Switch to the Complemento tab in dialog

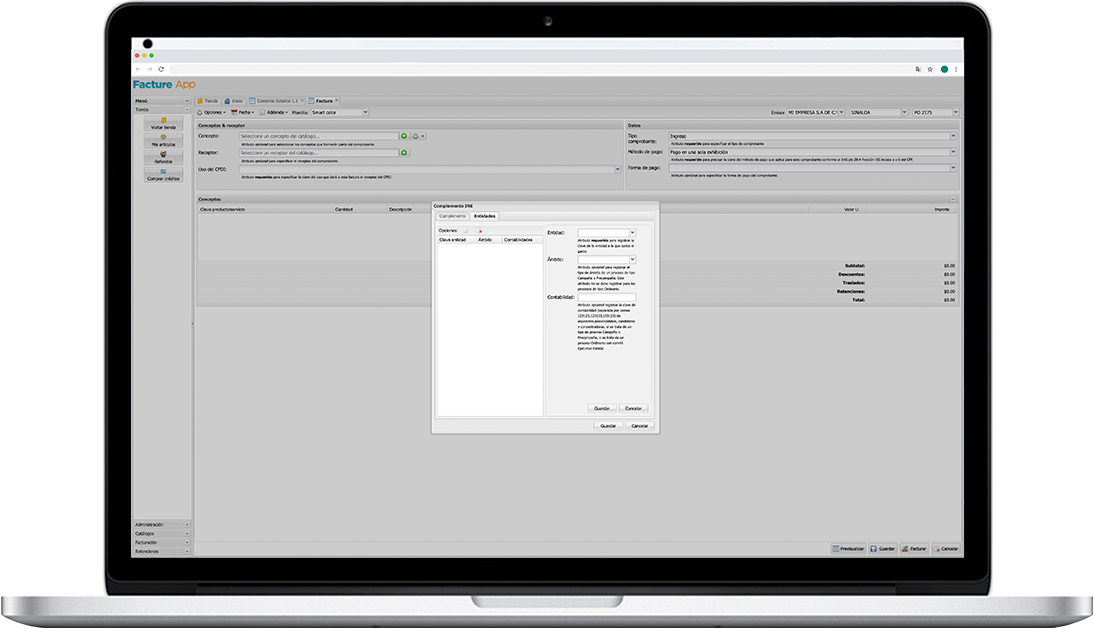point(452,216)
